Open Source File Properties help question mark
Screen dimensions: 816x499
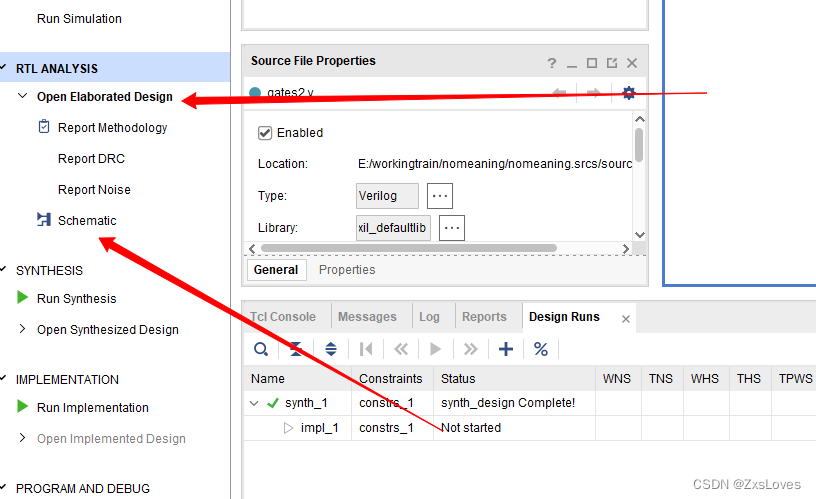click(x=552, y=63)
